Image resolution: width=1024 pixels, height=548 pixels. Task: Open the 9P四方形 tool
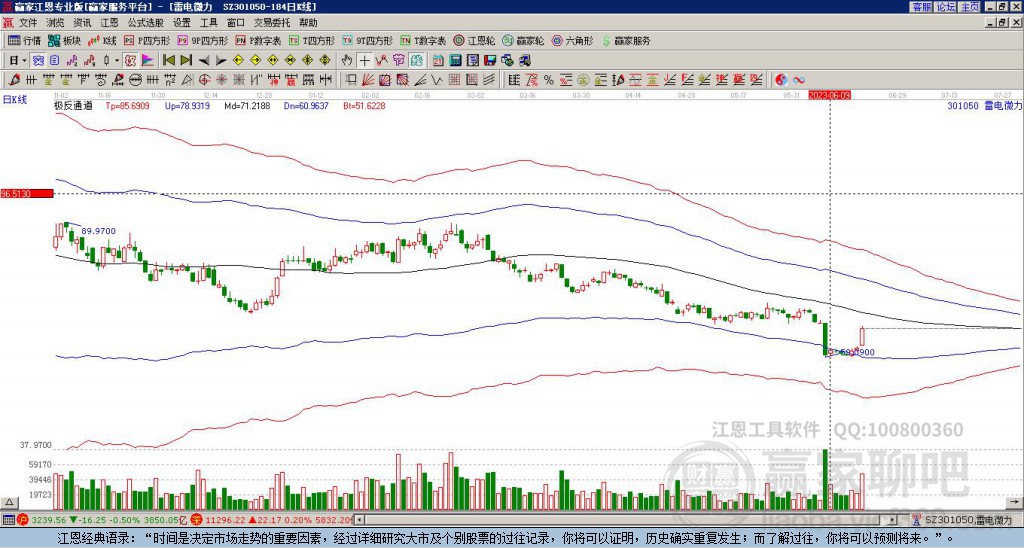click(x=202, y=40)
